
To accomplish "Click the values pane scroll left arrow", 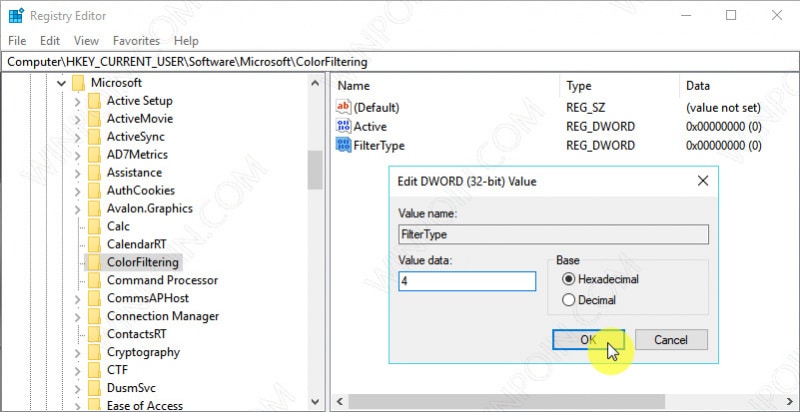I will pos(340,401).
